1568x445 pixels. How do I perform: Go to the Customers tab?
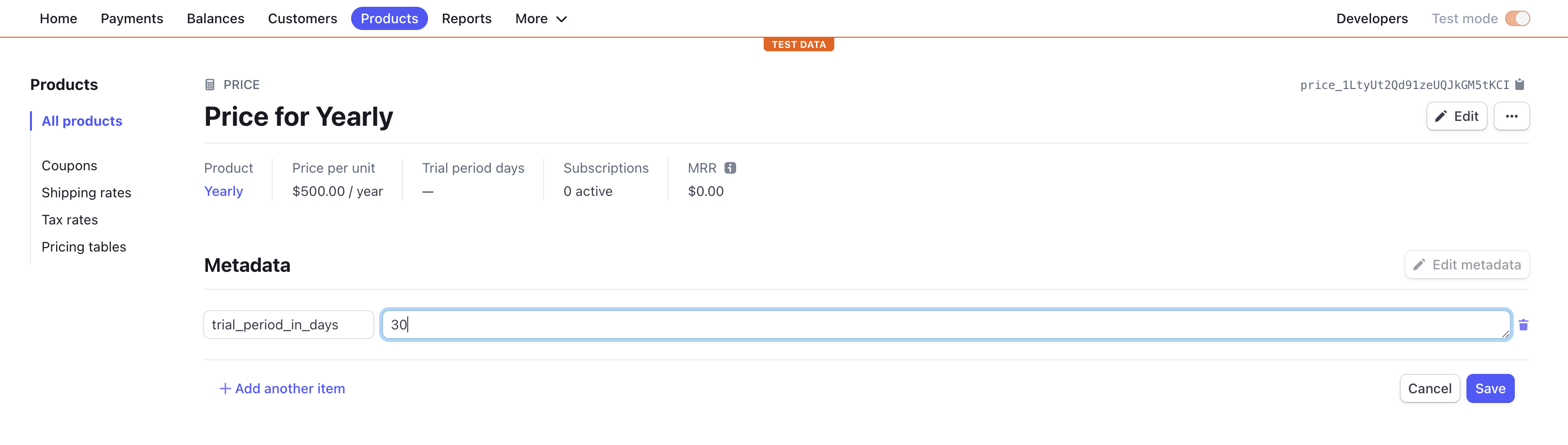302,19
